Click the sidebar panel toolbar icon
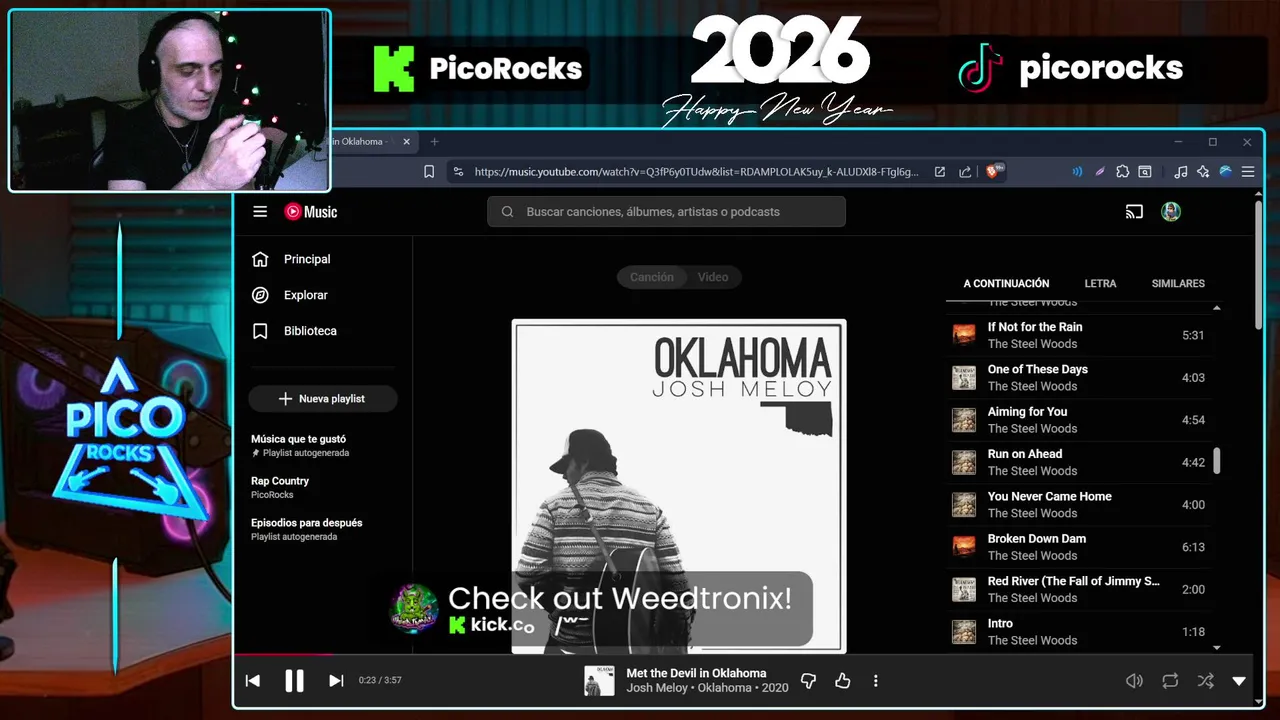Screen dimensions: 1280x720 (x=1145, y=172)
